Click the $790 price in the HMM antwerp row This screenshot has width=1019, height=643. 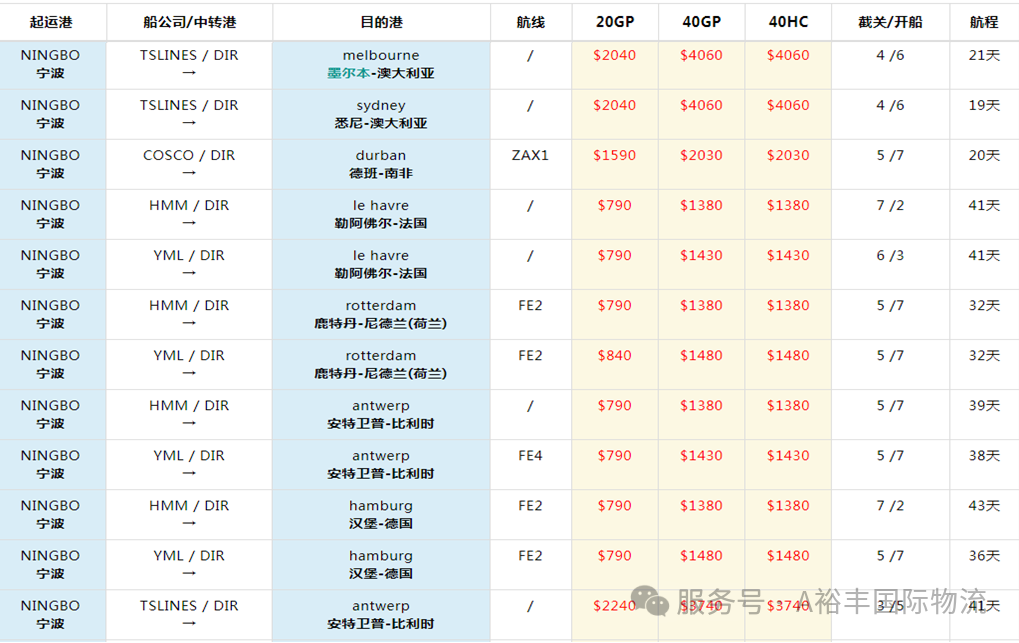[615, 406]
